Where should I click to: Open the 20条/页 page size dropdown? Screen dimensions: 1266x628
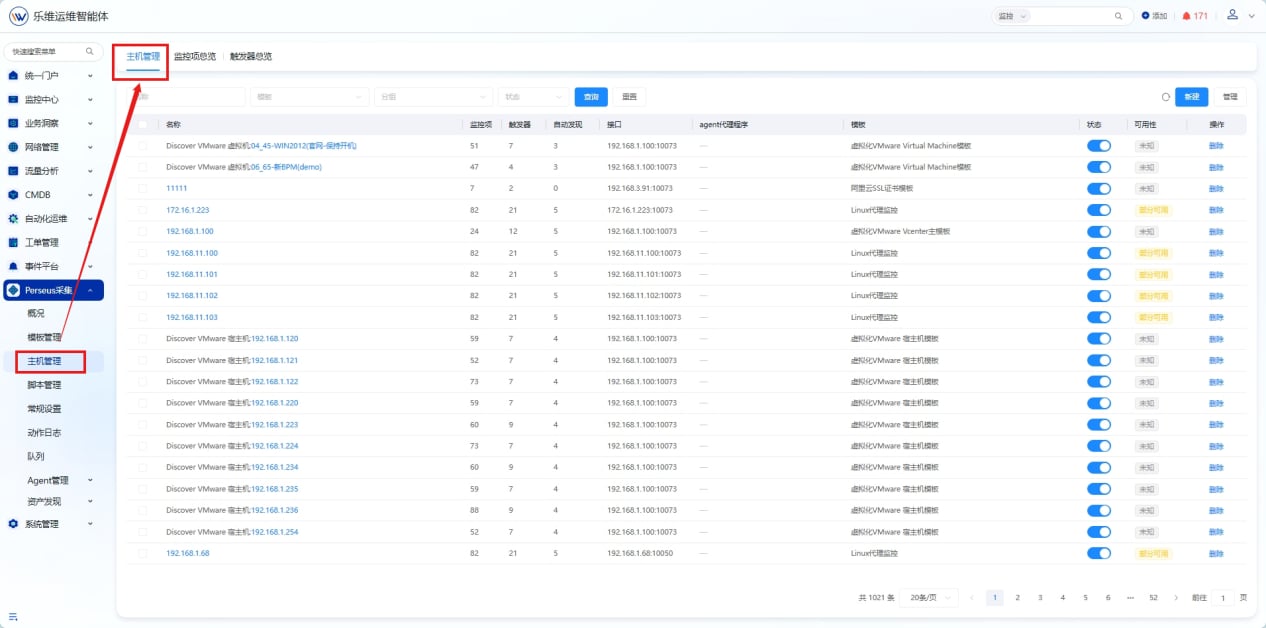coord(929,597)
